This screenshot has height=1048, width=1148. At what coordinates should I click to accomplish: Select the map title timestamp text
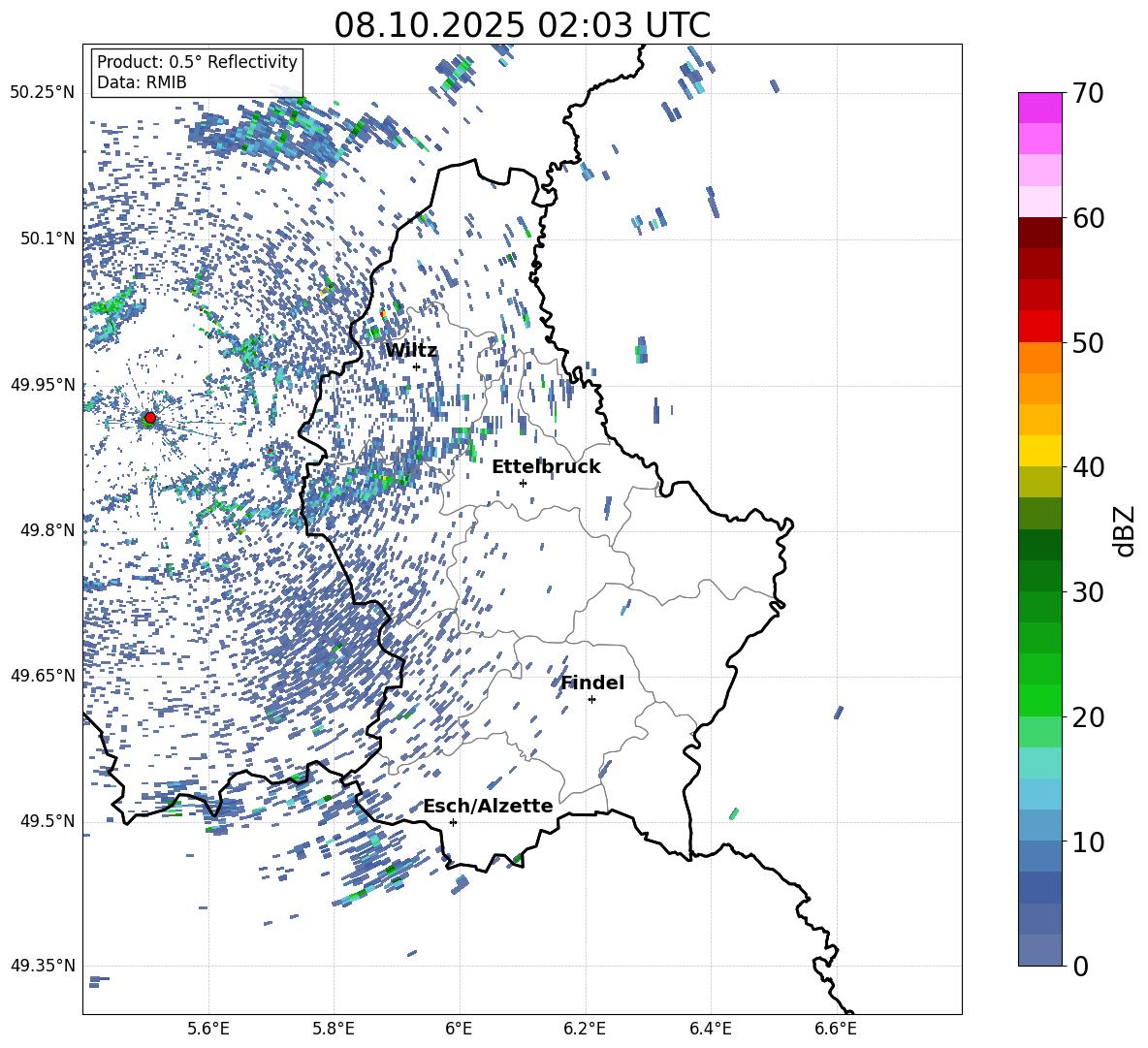pyautogui.click(x=522, y=25)
